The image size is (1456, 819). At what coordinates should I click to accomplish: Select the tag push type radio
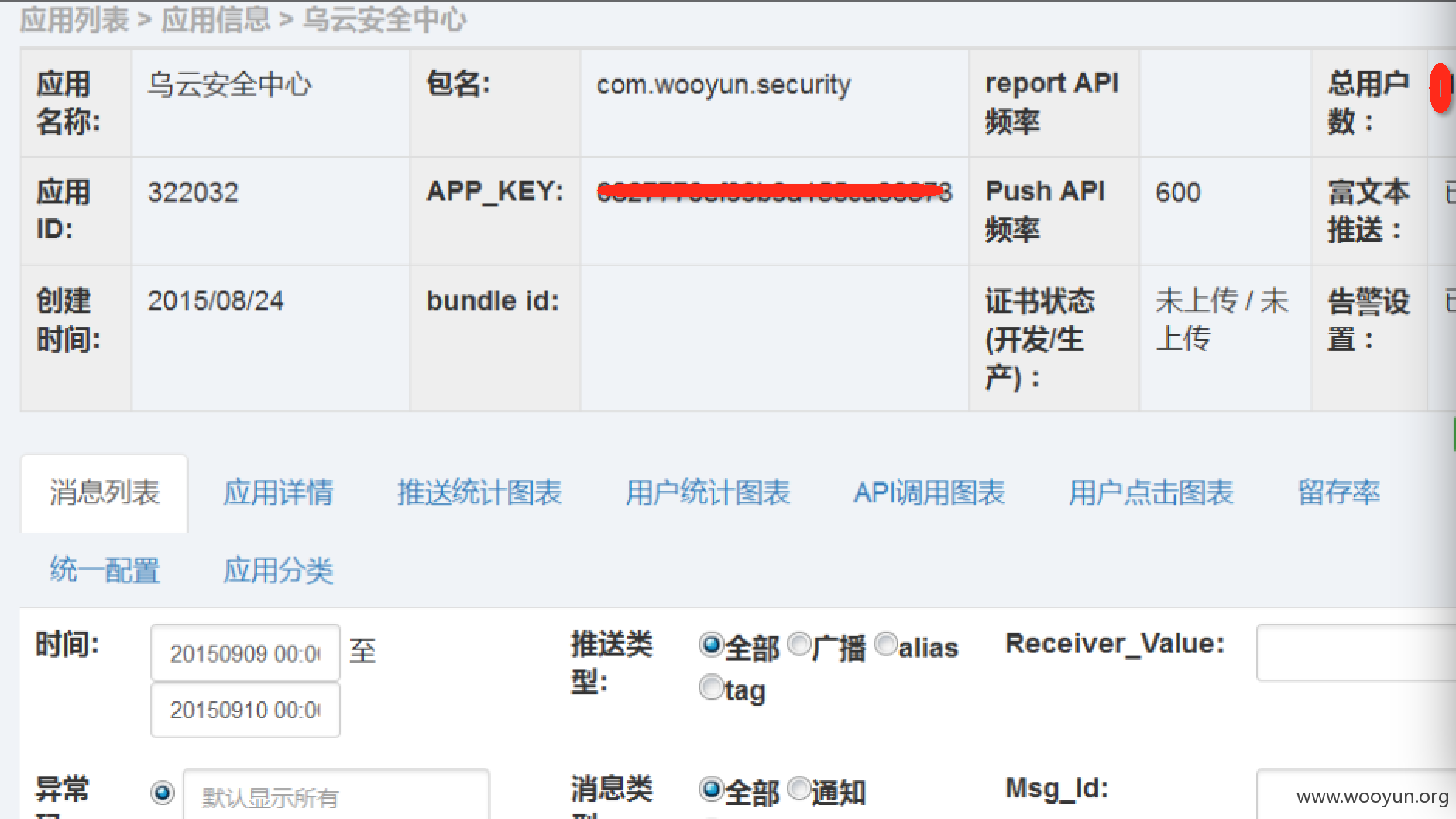710,687
